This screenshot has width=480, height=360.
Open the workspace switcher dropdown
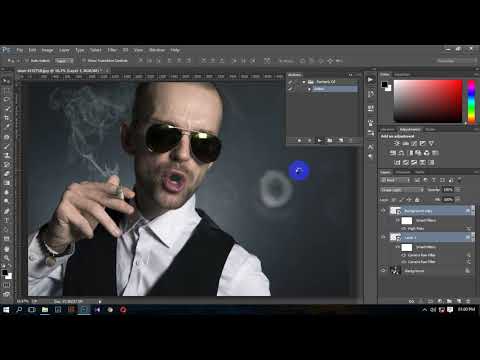click(x=456, y=61)
